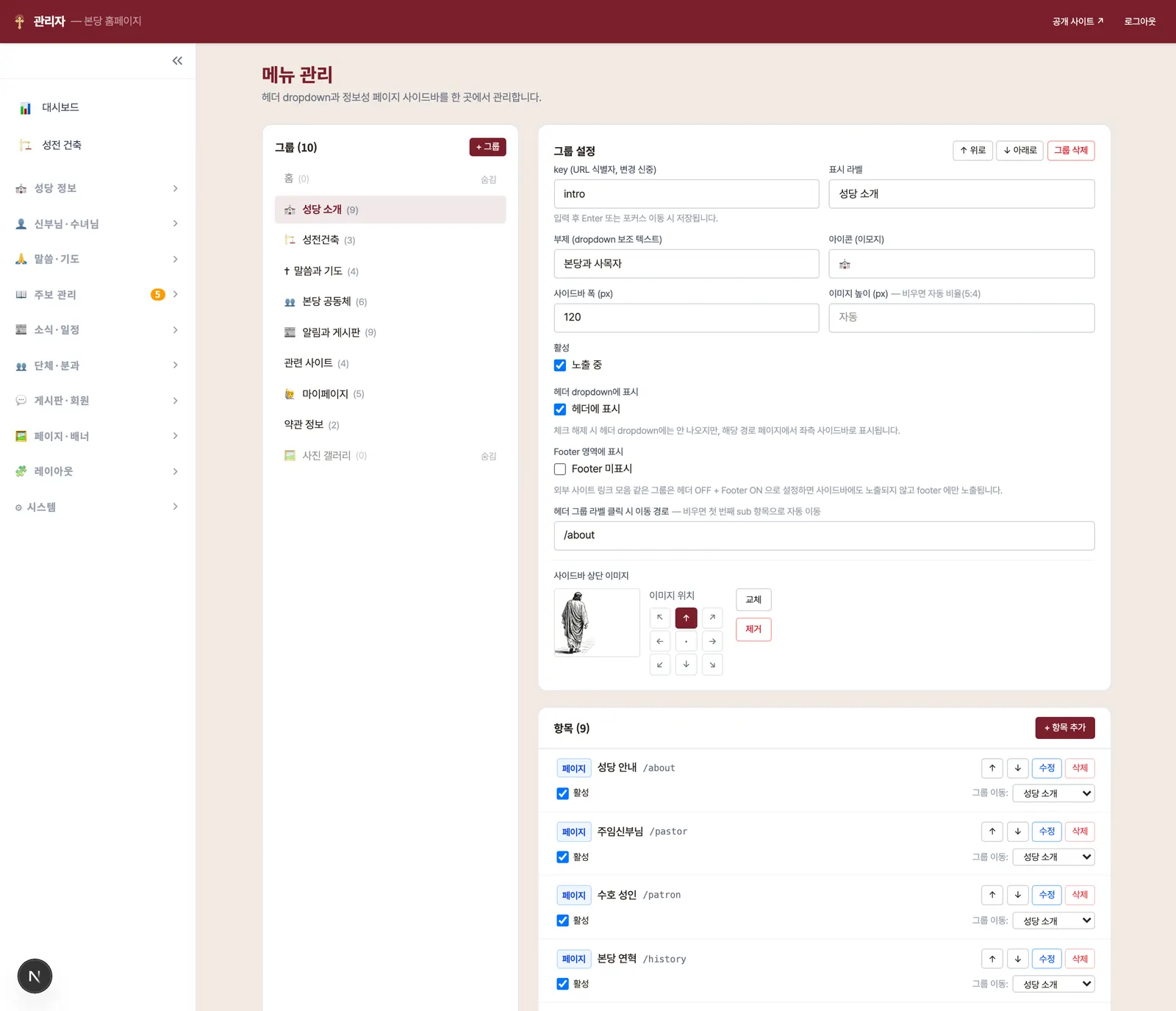Move 본당 연혁 item up with the arrow
This screenshot has width=1176, height=1011.
coord(992,959)
